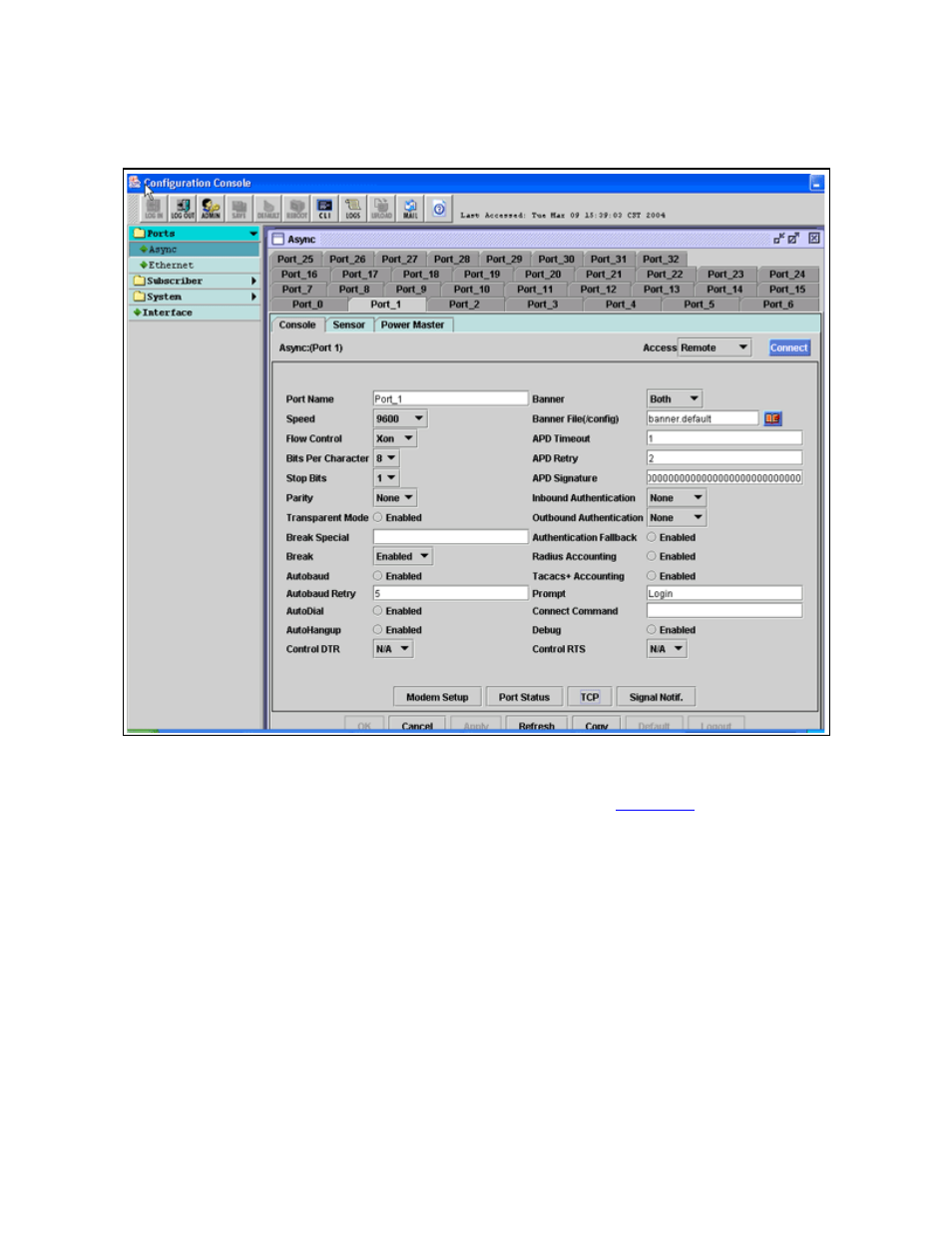Open the Banner Both dropdown
This screenshot has height=1233, width=952.
pyautogui.click(x=675, y=398)
